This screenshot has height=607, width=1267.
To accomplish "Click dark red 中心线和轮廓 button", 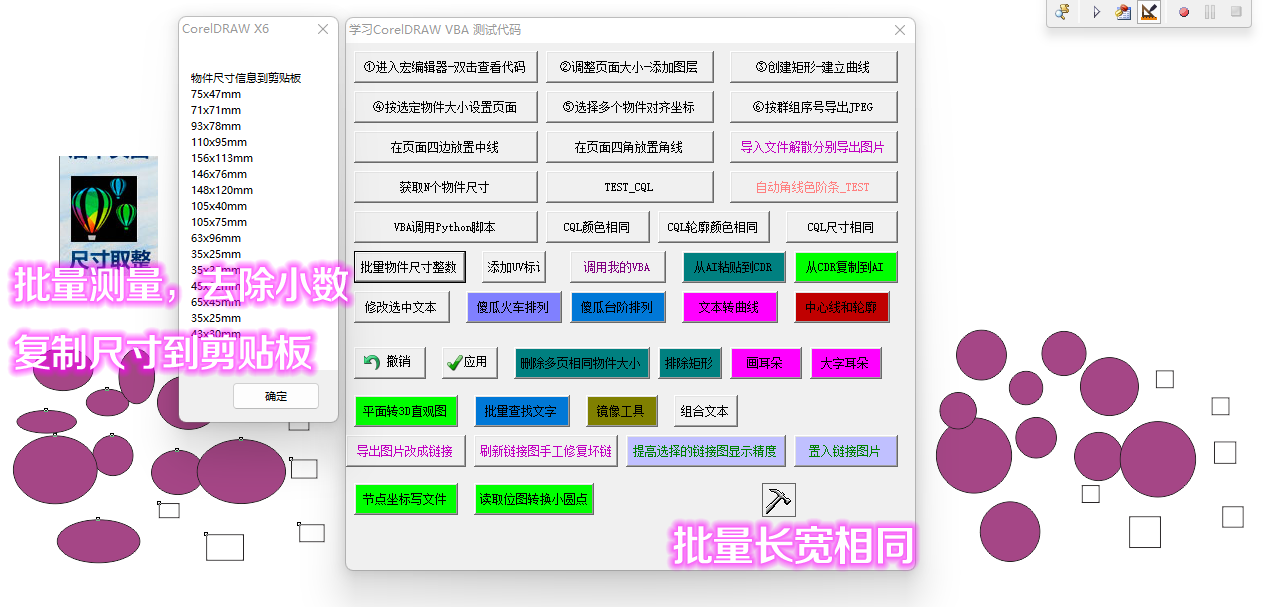I will (842, 307).
